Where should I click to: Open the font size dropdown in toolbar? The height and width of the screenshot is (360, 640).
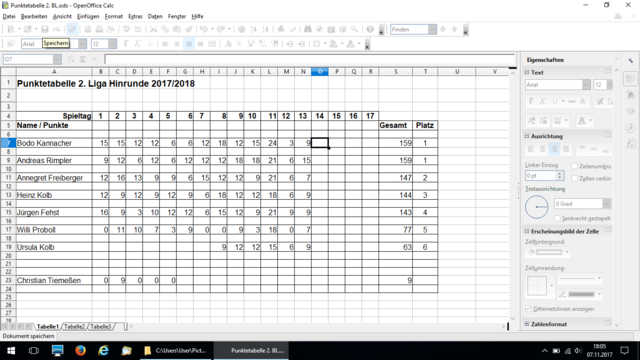(x=112, y=44)
